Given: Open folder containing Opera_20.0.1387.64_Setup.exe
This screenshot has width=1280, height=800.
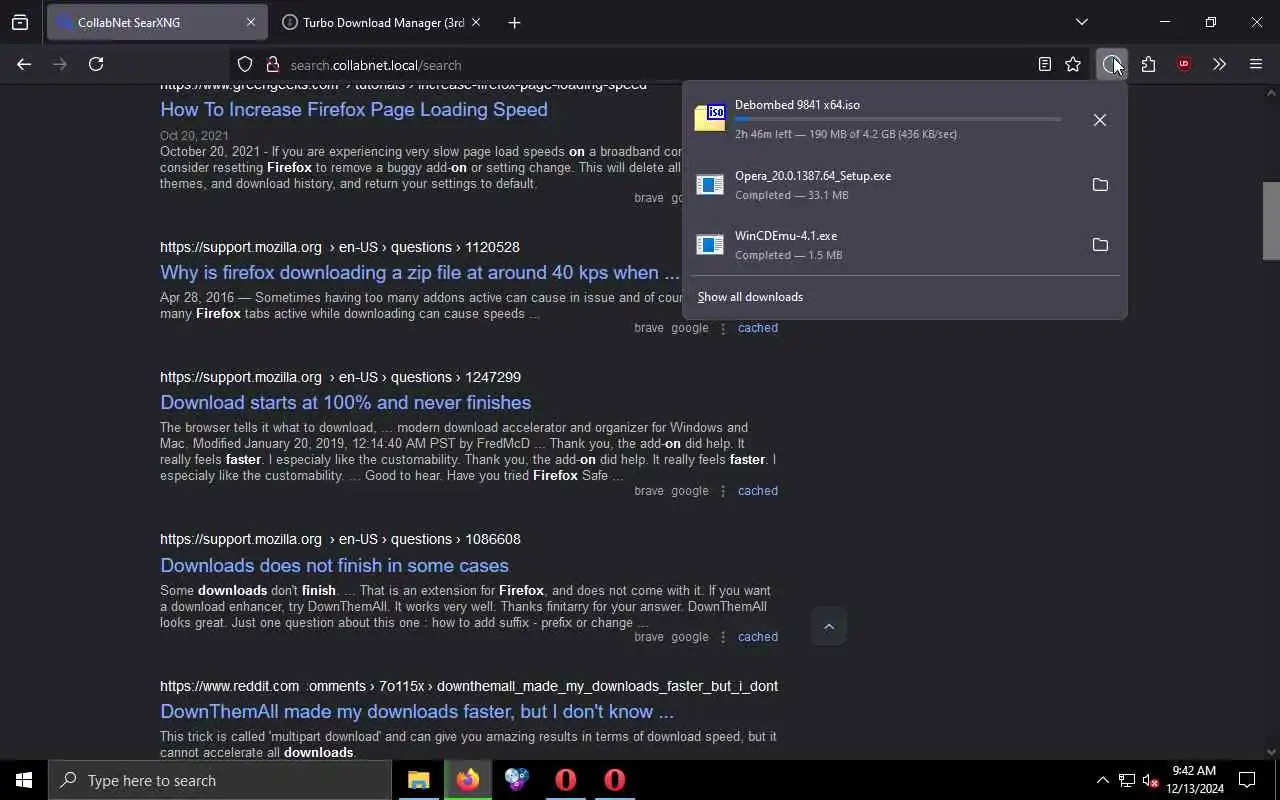Looking at the screenshot, I should pos(1099,185).
